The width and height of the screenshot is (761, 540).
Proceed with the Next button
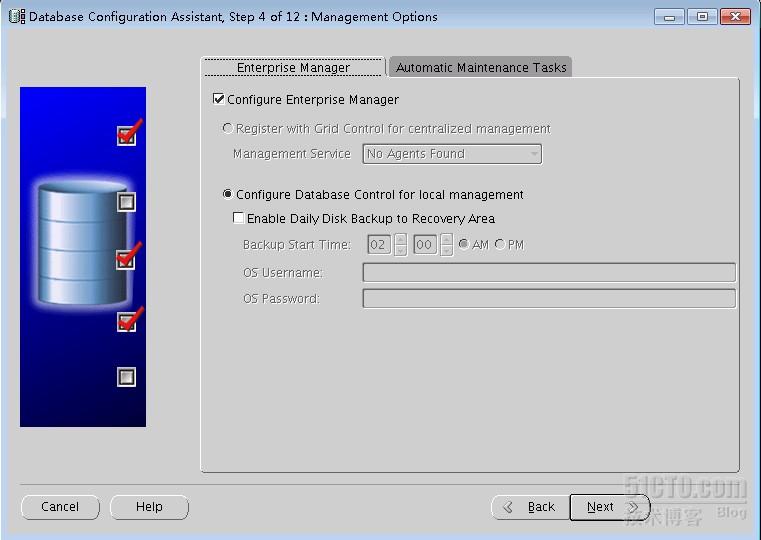point(610,507)
